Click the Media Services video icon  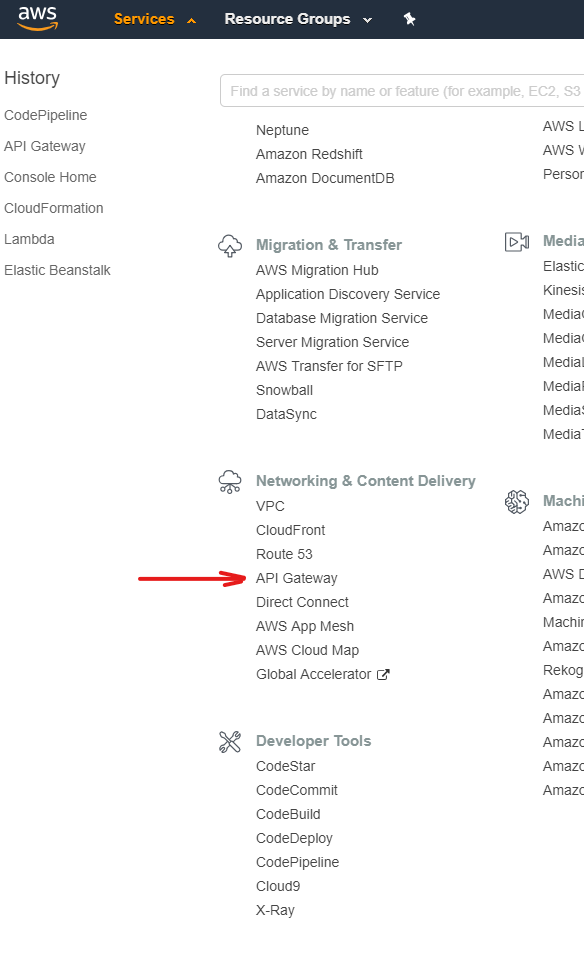pyautogui.click(x=517, y=242)
